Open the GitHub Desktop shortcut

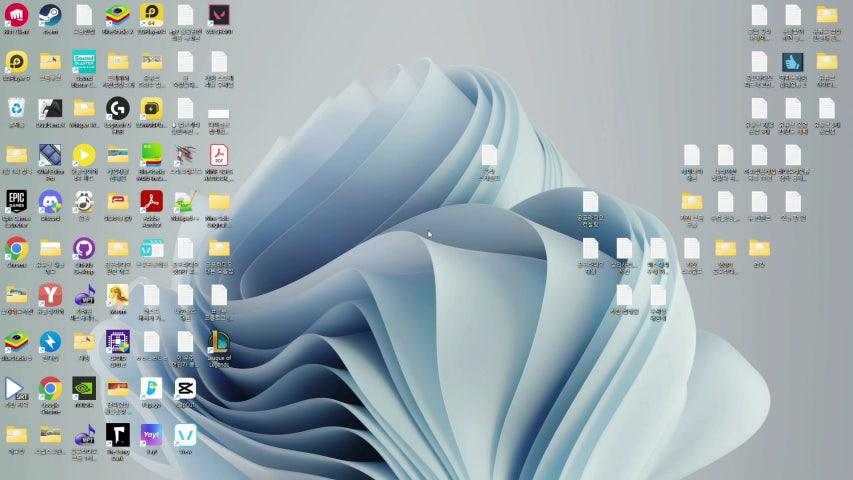pyautogui.click(x=84, y=248)
